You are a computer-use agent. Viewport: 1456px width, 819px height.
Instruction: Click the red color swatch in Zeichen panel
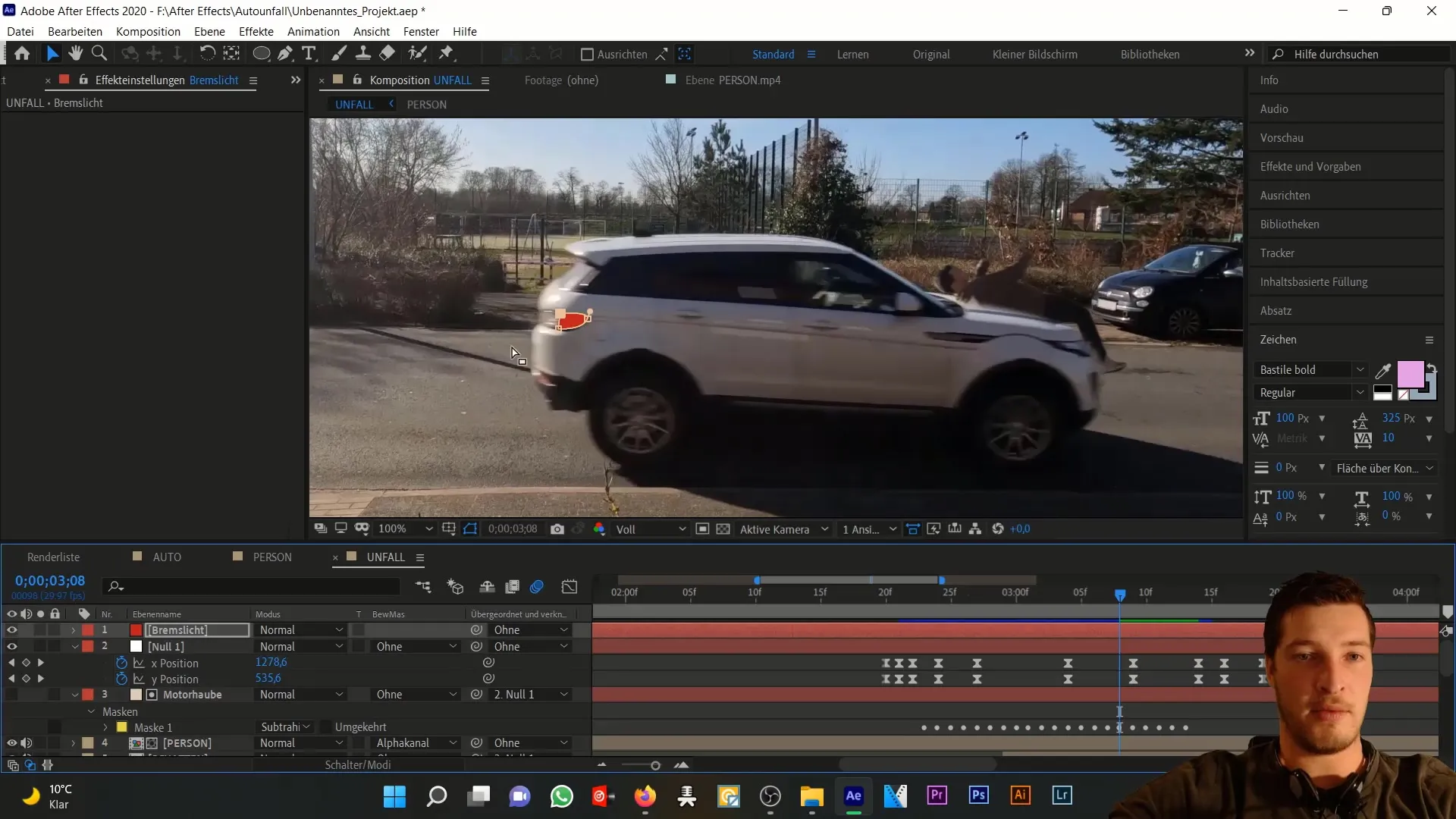coord(1413,371)
